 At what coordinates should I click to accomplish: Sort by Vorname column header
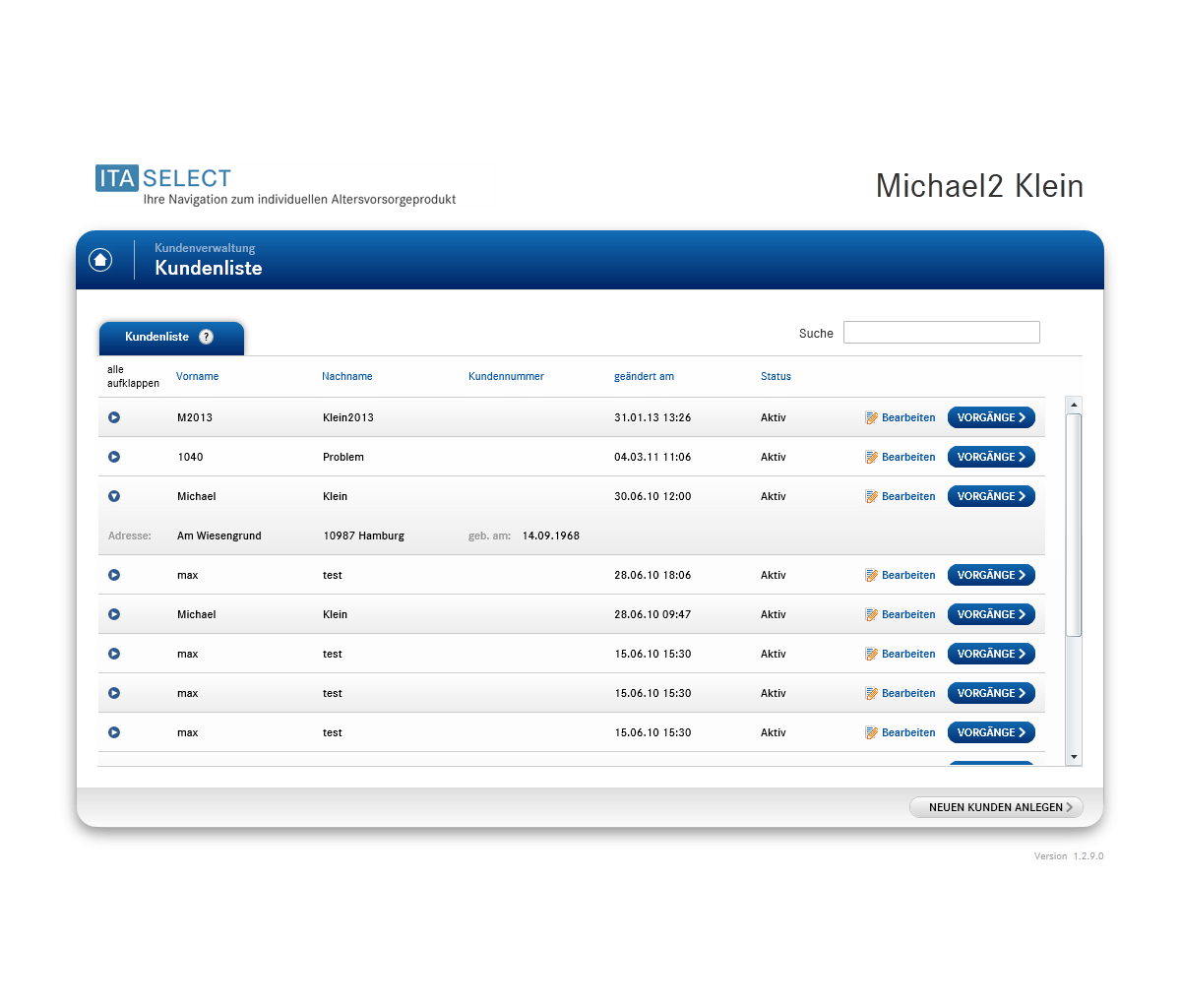197,376
